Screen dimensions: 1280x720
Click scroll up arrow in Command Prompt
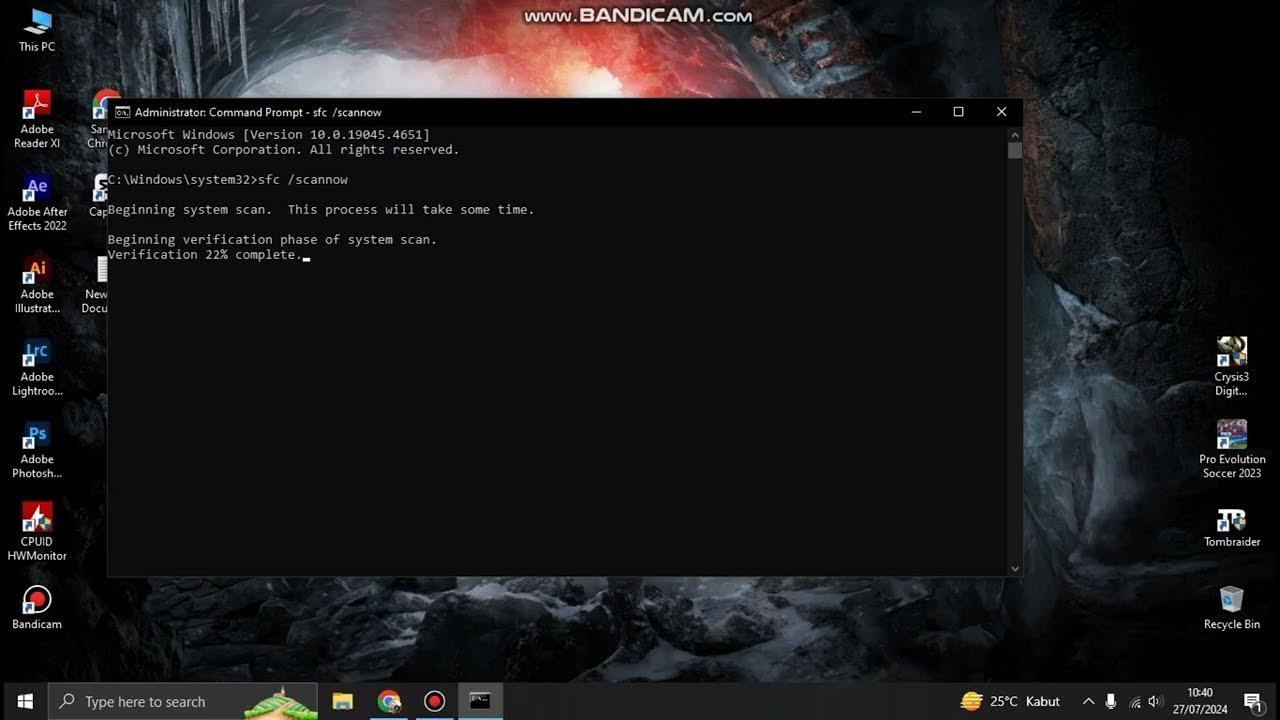pos(1015,134)
